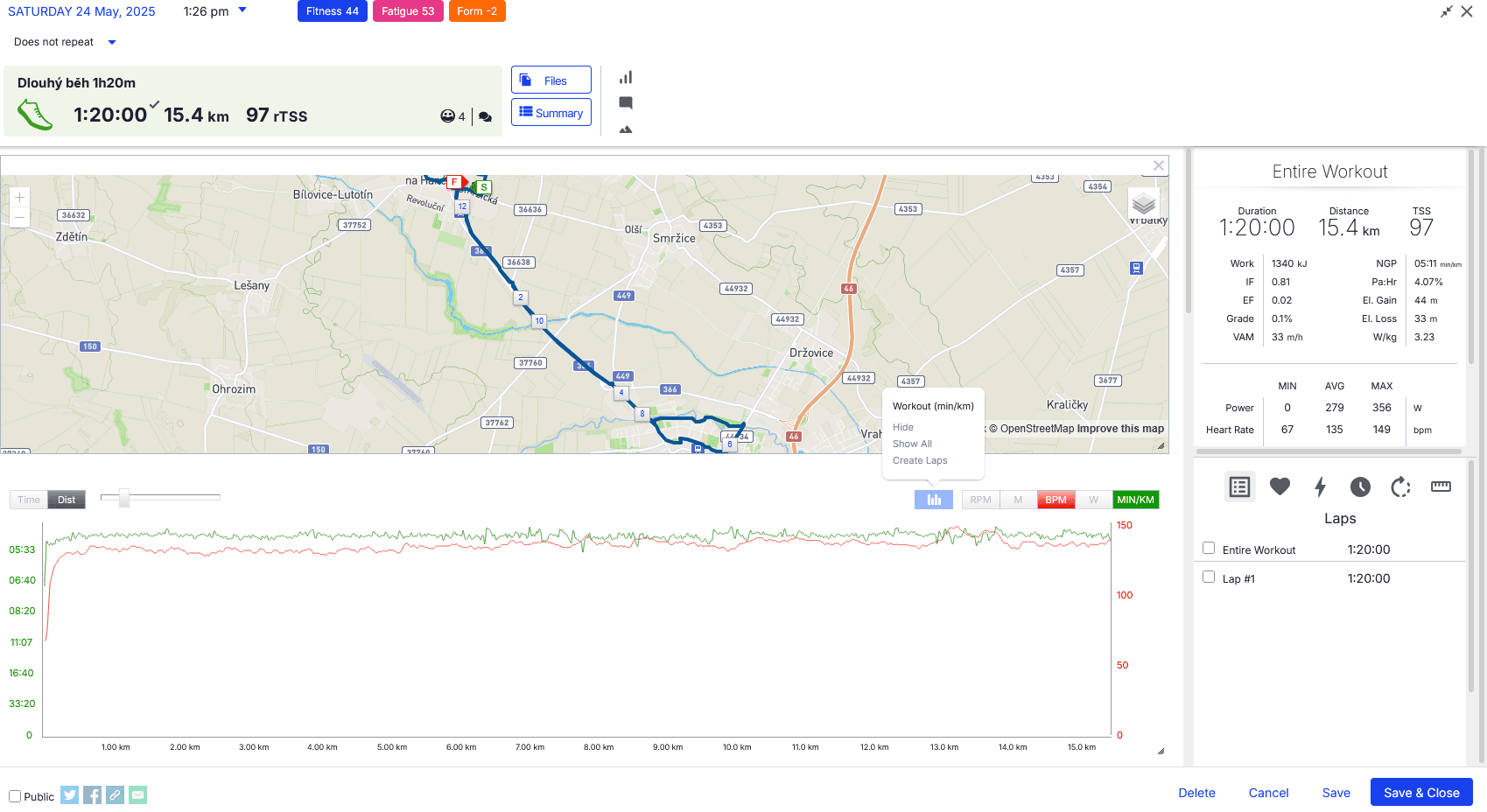Click the chart smoothing slider handle
1487x812 pixels.
pyautogui.click(x=124, y=498)
